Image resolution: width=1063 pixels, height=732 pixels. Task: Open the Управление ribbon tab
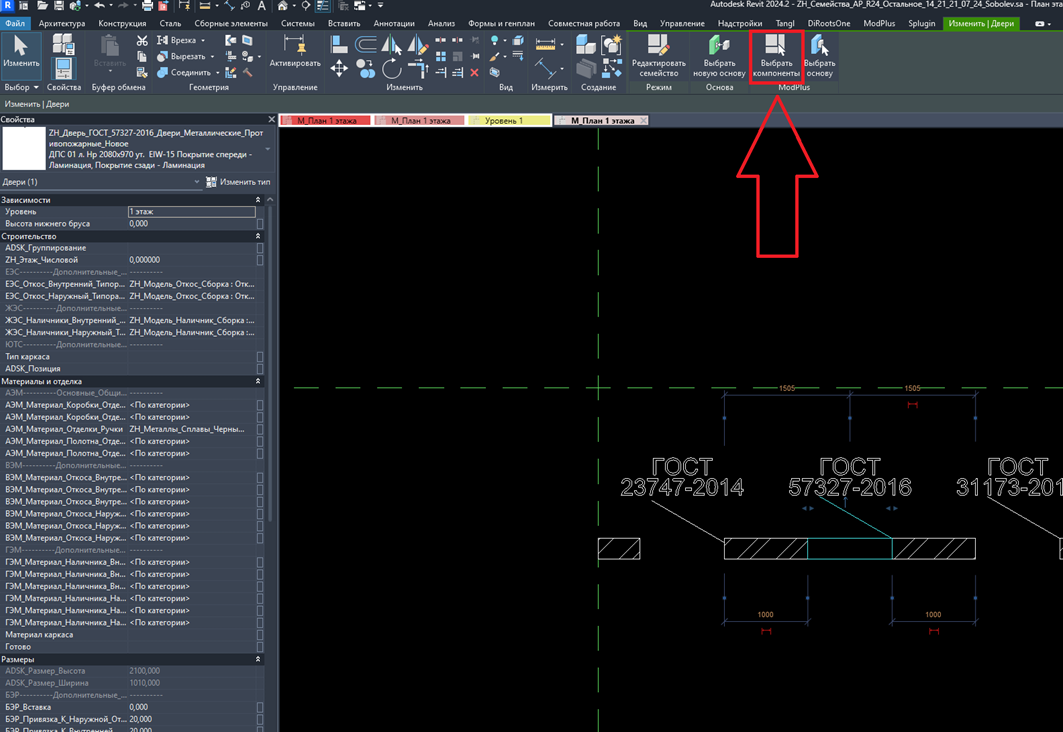(x=682, y=23)
